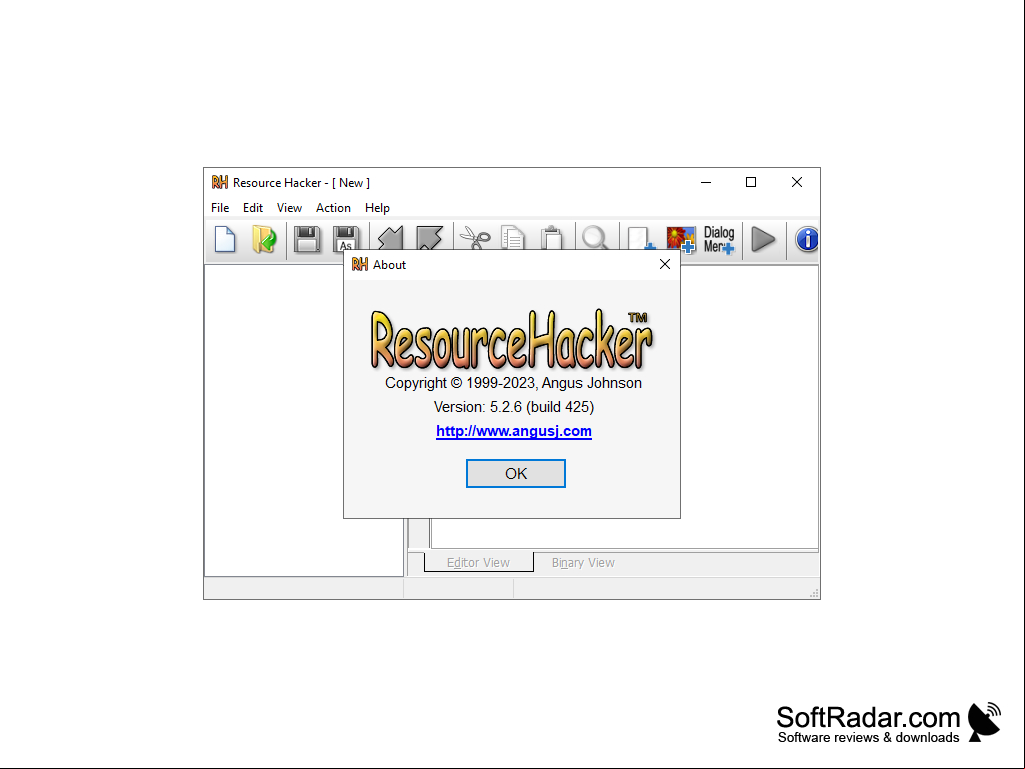Add a new blank resource icon
This screenshot has height=769, width=1025.
coord(640,239)
